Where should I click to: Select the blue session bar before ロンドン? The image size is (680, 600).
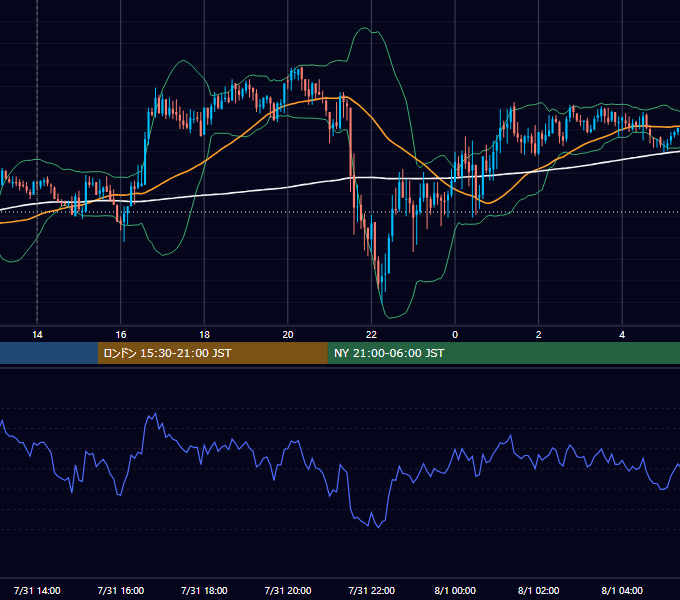point(49,353)
